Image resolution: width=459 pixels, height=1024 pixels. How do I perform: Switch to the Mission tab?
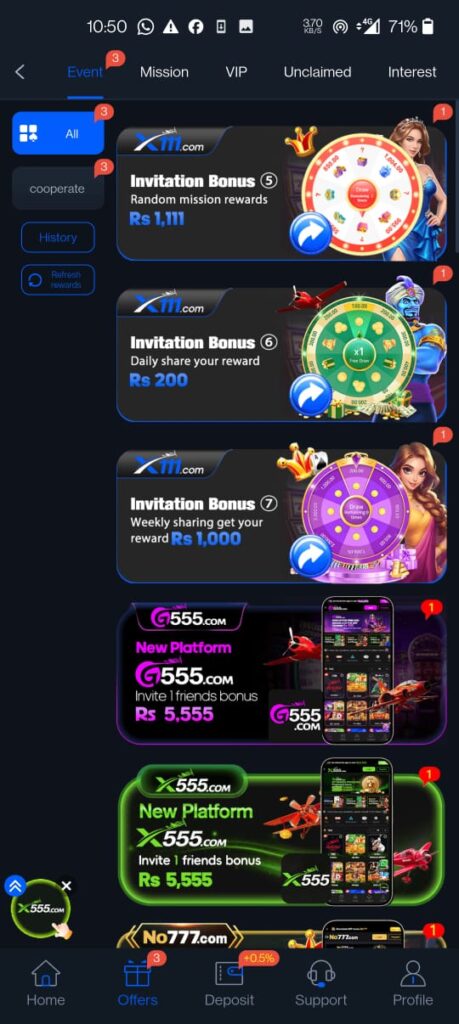(164, 72)
